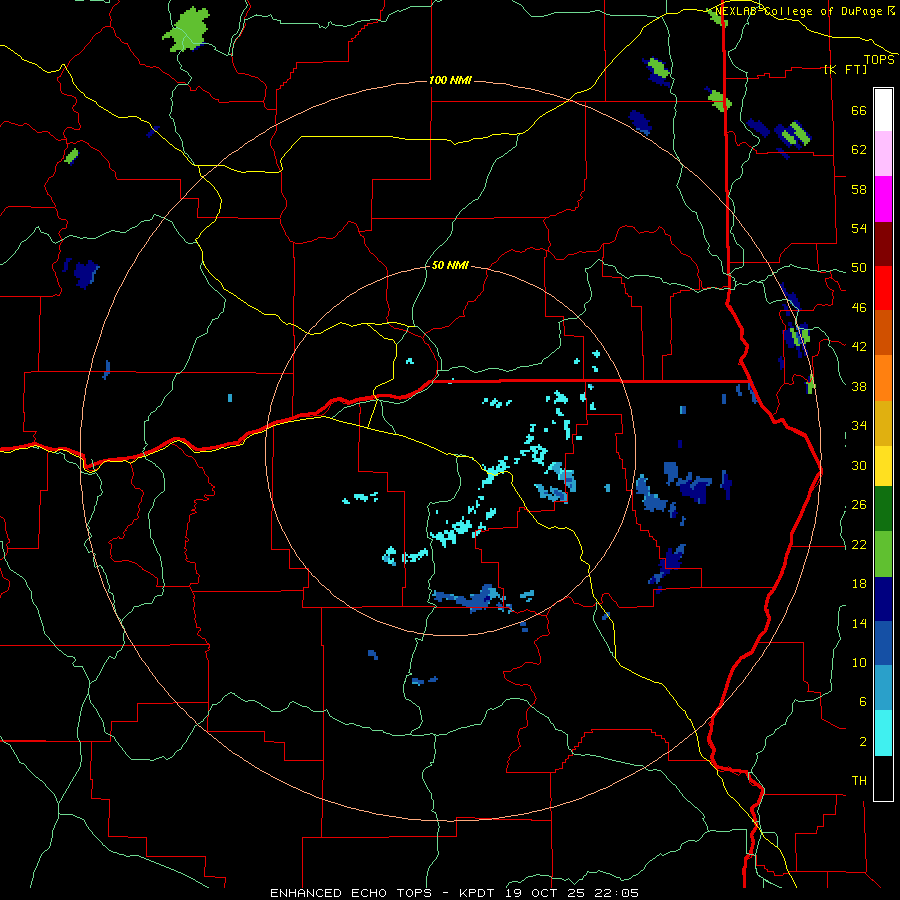Image resolution: width=900 pixels, height=900 pixels.
Task: Click the legend value '54'
Action: pyautogui.click(x=859, y=228)
